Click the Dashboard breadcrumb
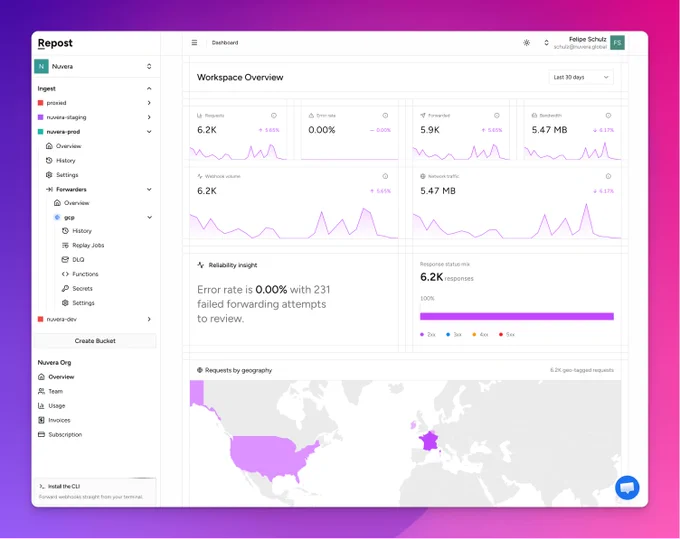Image resolution: width=680 pixels, height=539 pixels. [225, 42]
